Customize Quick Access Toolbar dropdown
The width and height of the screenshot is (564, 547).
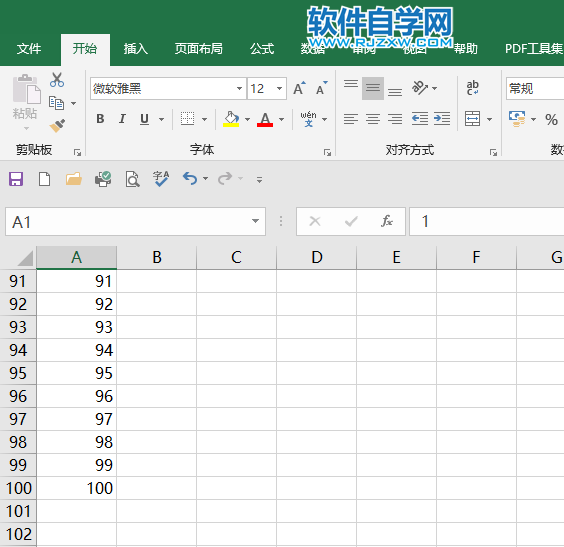[259, 179]
